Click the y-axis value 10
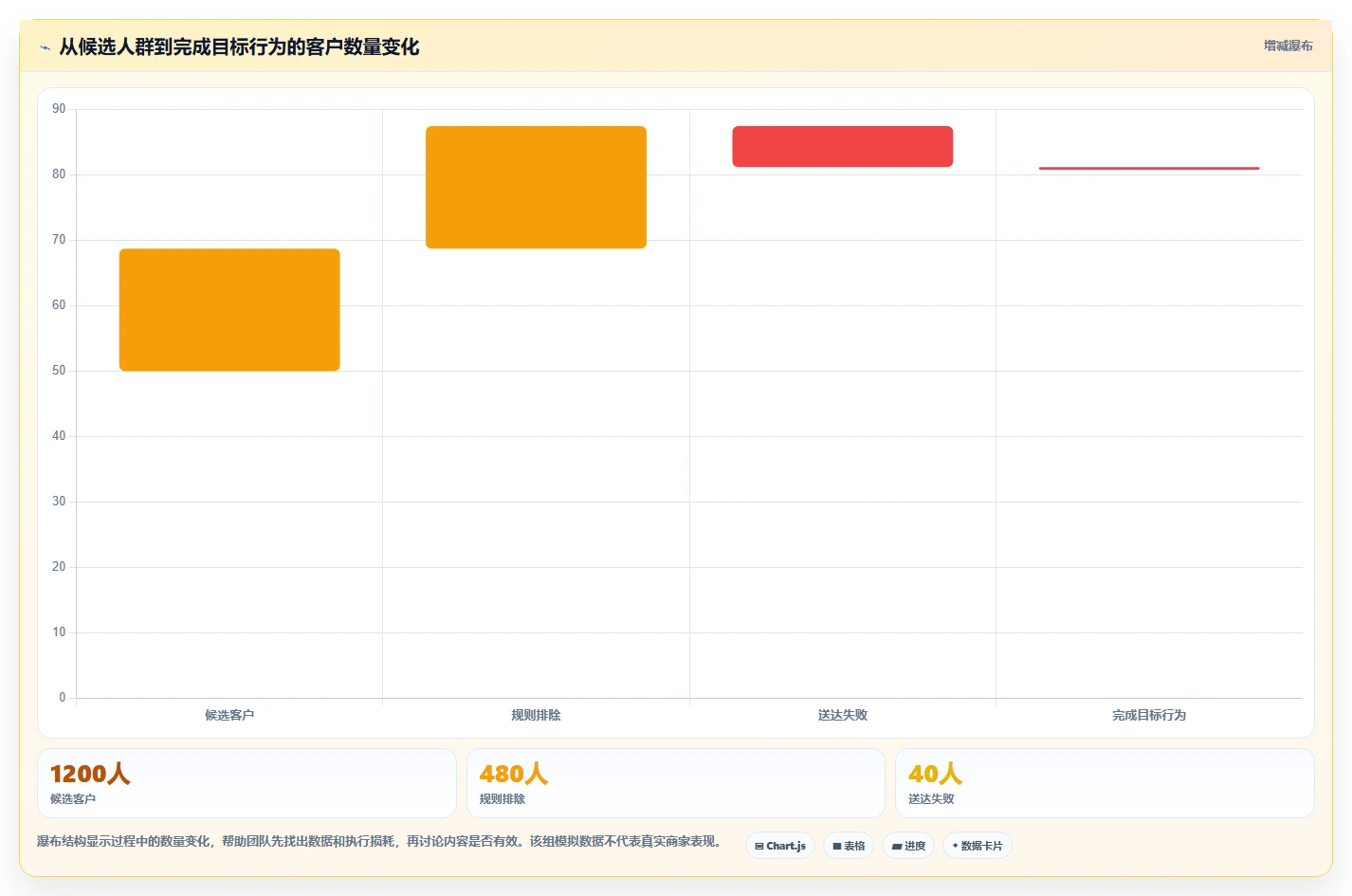 pos(59,632)
